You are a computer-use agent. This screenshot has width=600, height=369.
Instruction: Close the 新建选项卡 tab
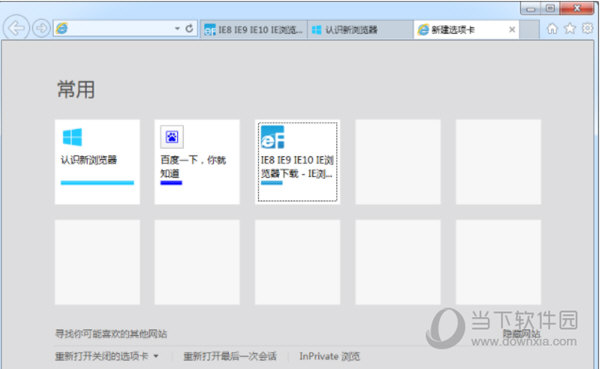tap(512, 29)
